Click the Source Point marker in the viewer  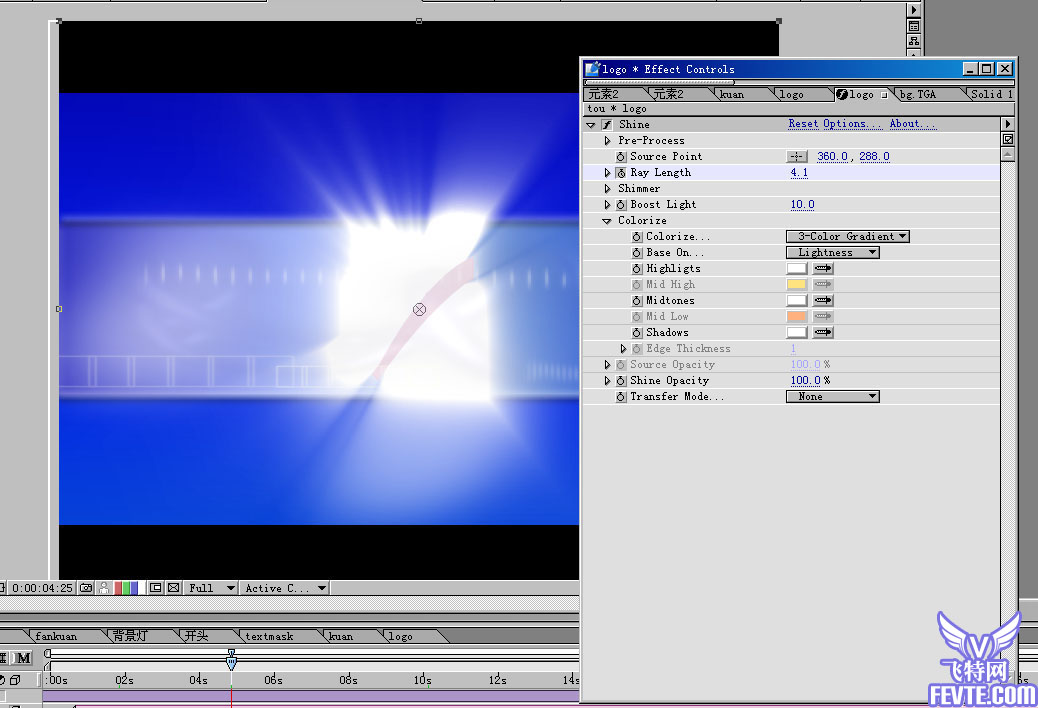tap(419, 309)
